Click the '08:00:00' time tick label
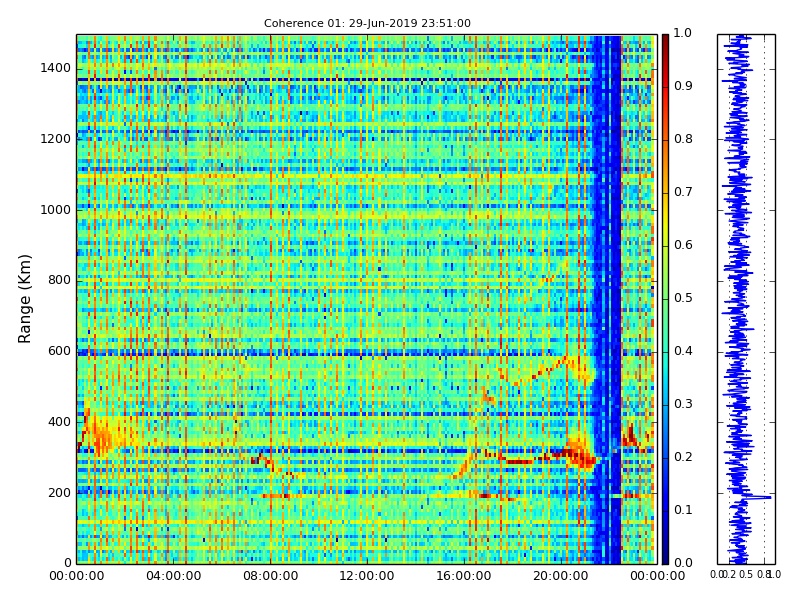This screenshot has height=600, width=800. (270, 576)
